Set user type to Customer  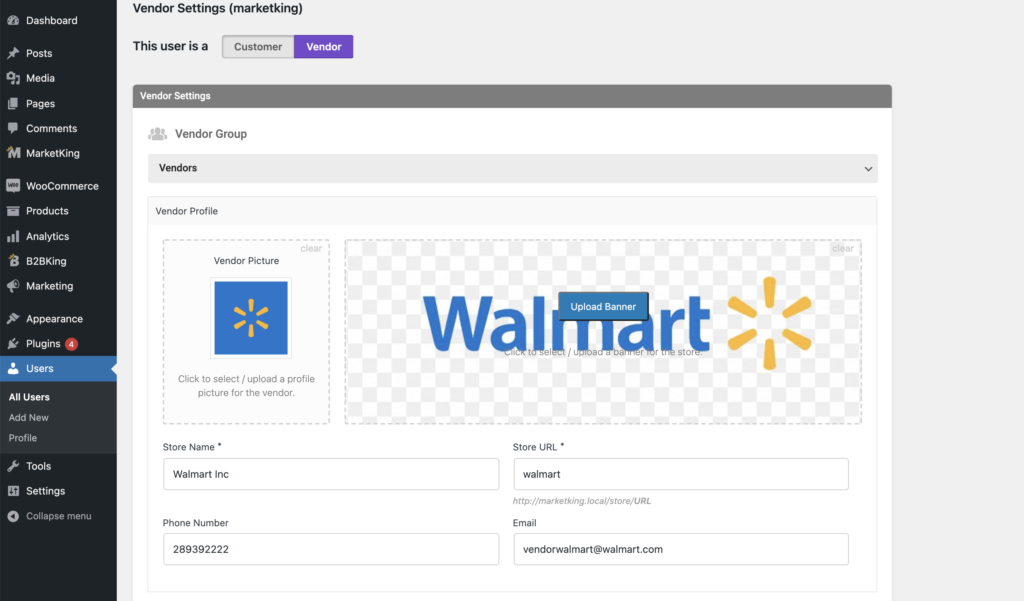(258, 46)
